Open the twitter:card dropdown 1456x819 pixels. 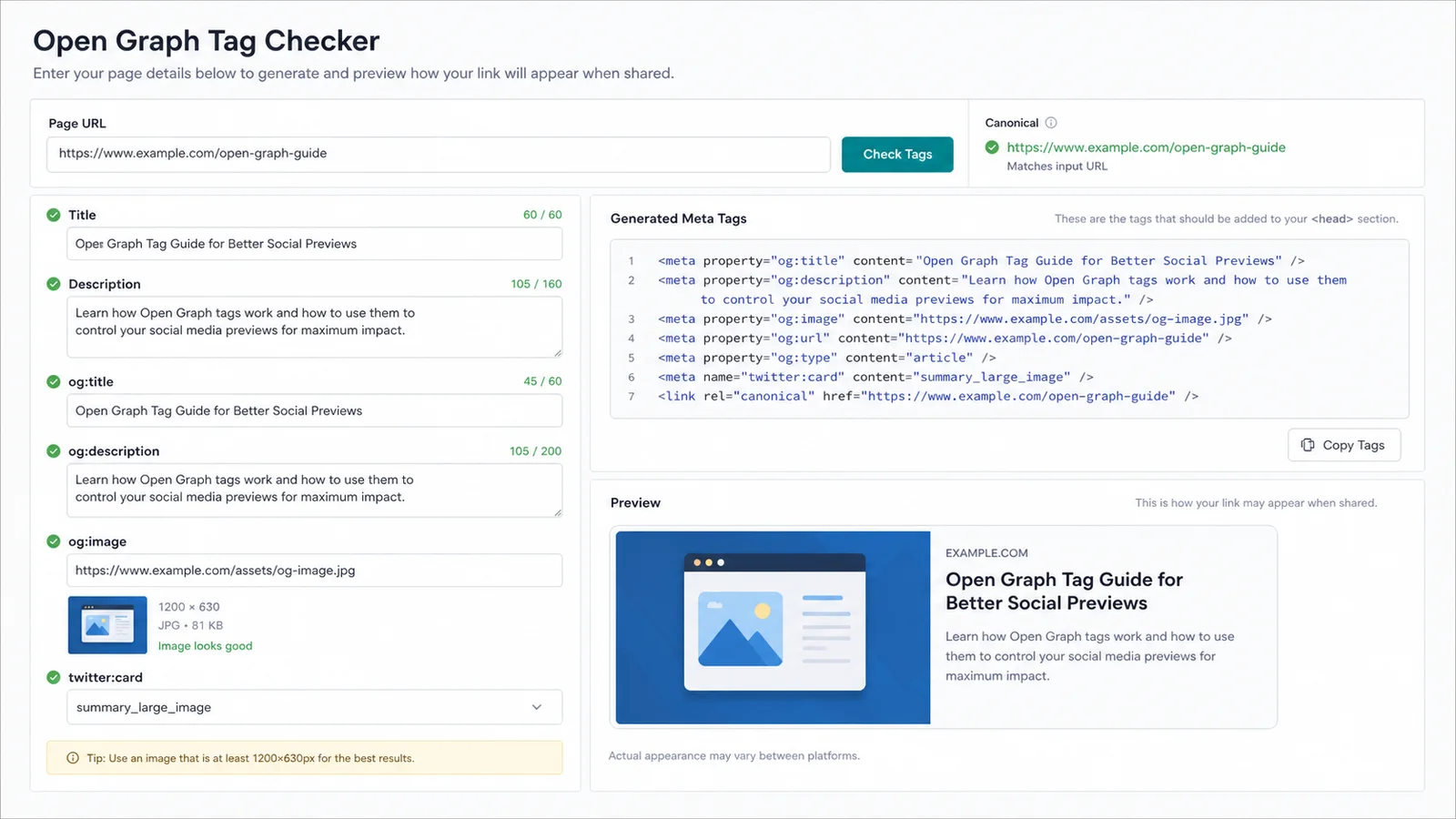coord(314,707)
